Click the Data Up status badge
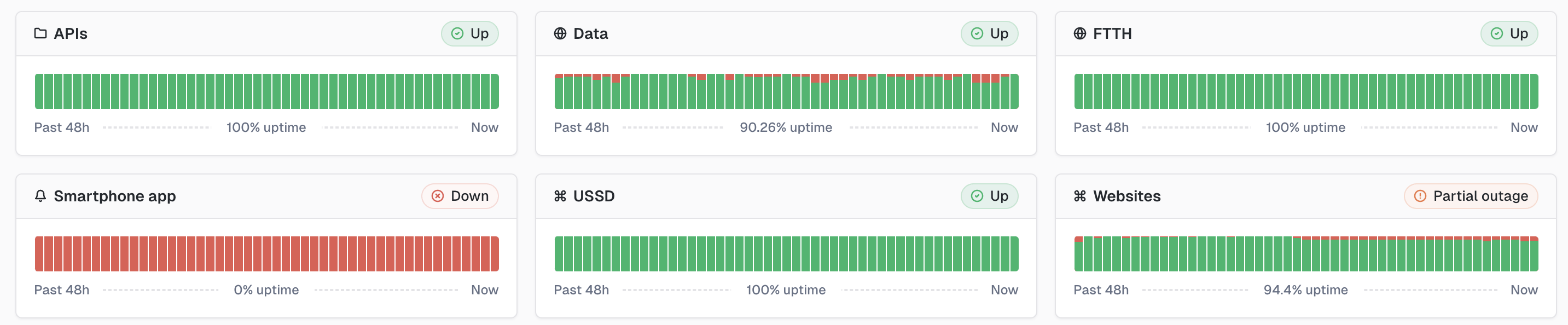Image resolution: width=1568 pixels, height=325 pixels. pyautogui.click(x=990, y=33)
